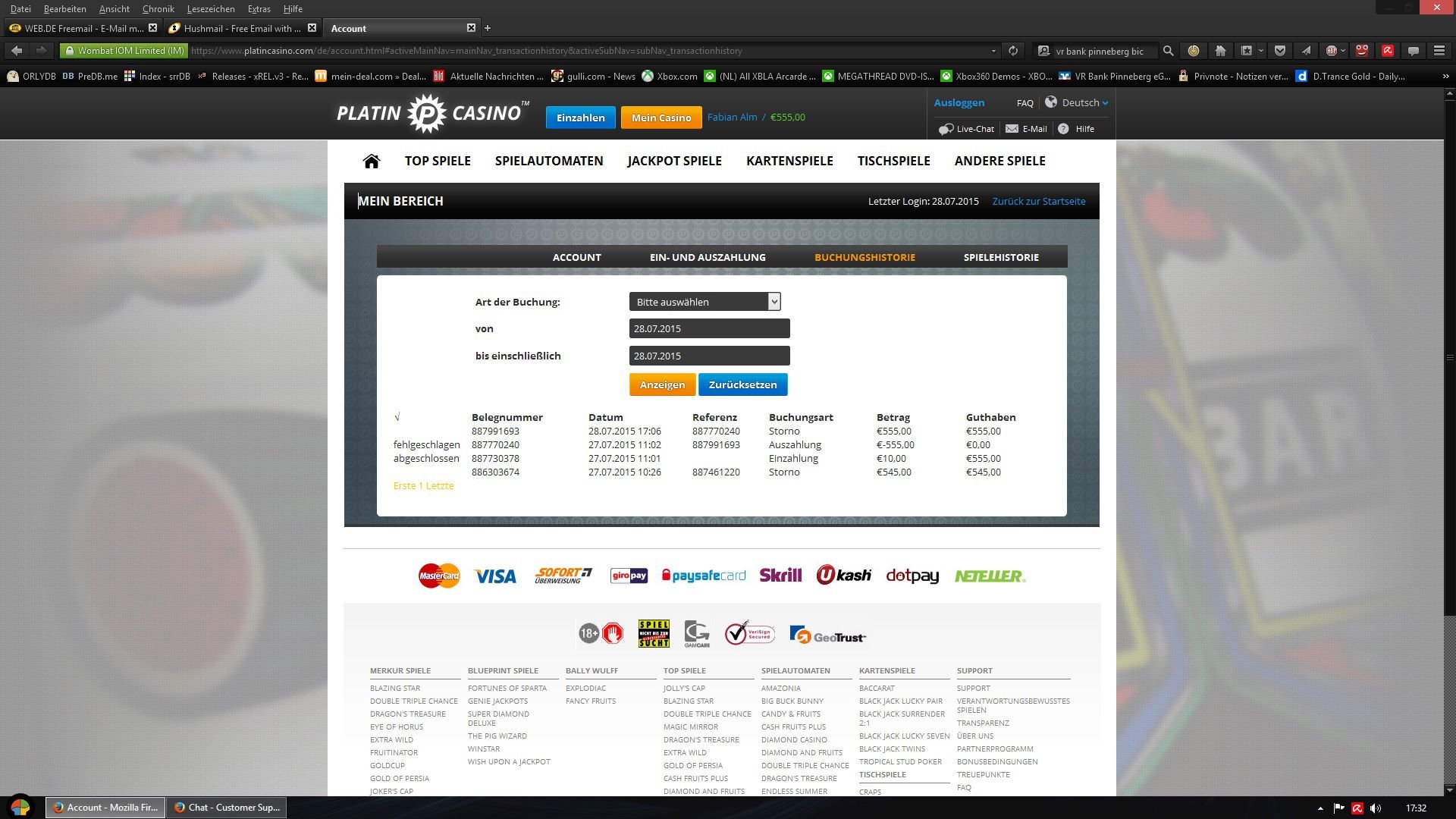
Task: Click the FAQ link in header
Action: [x=1025, y=103]
